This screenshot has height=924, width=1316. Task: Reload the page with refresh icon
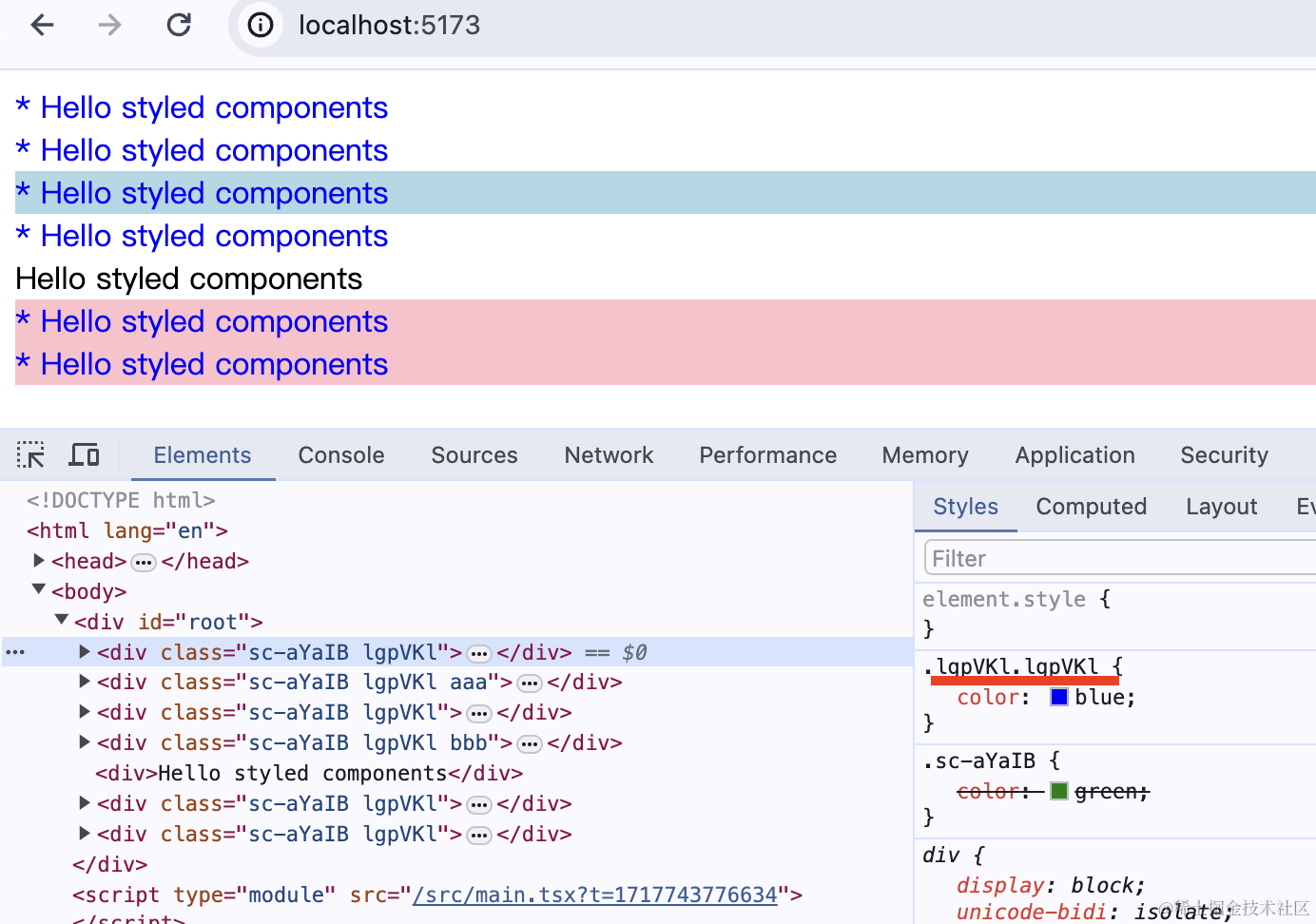[x=179, y=25]
